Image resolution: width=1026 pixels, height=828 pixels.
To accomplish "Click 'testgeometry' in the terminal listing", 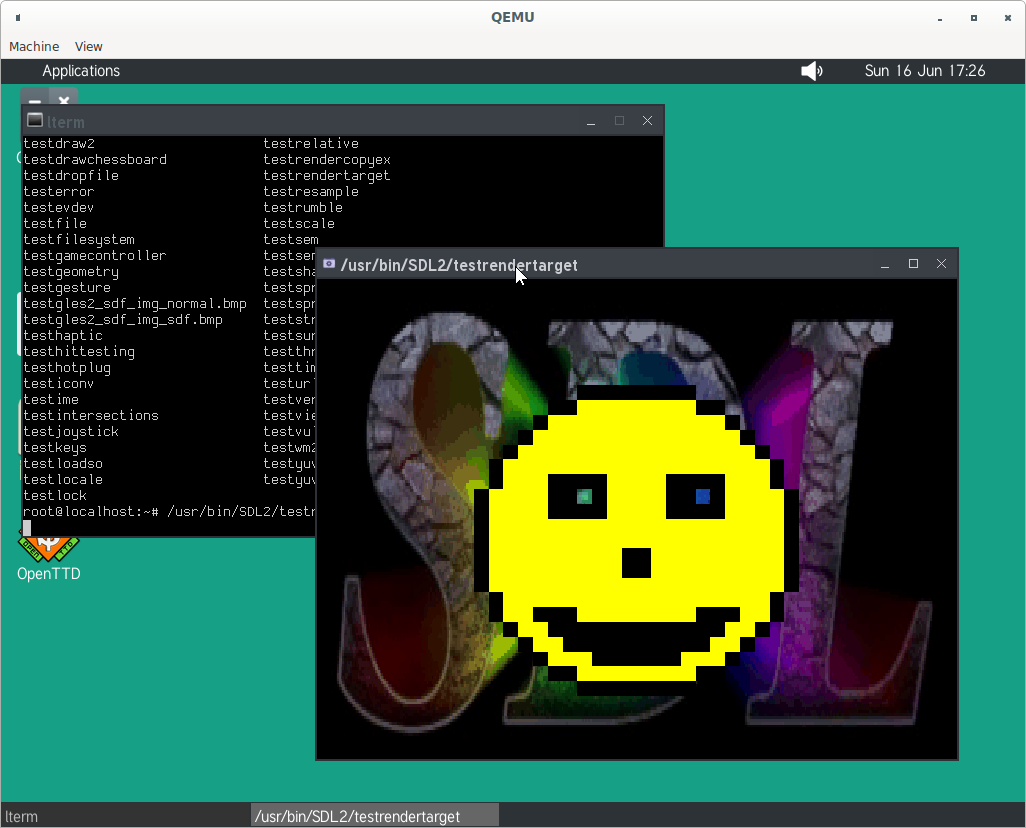I will coord(71,272).
